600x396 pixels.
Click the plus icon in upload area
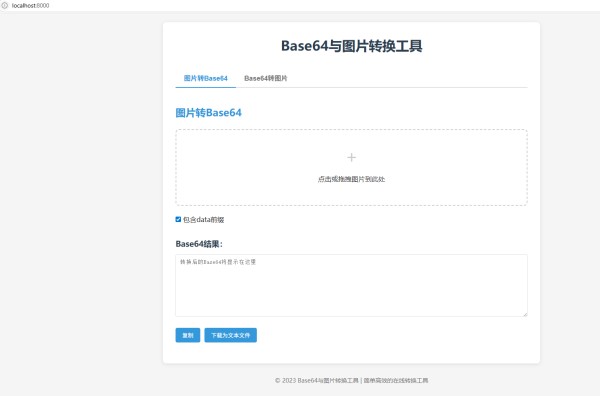pos(351,157)
